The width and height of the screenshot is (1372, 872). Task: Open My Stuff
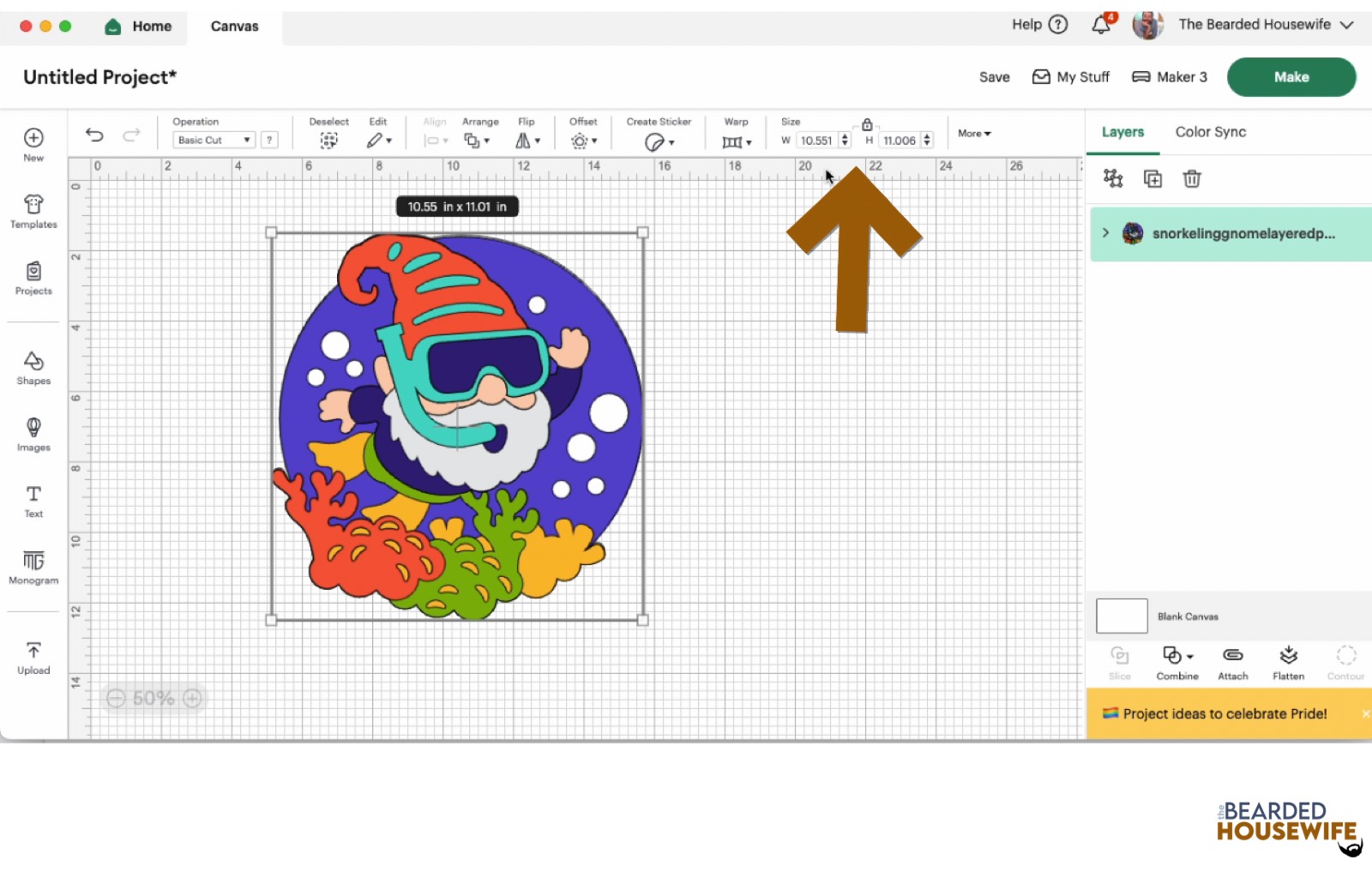coord(1070,77)
